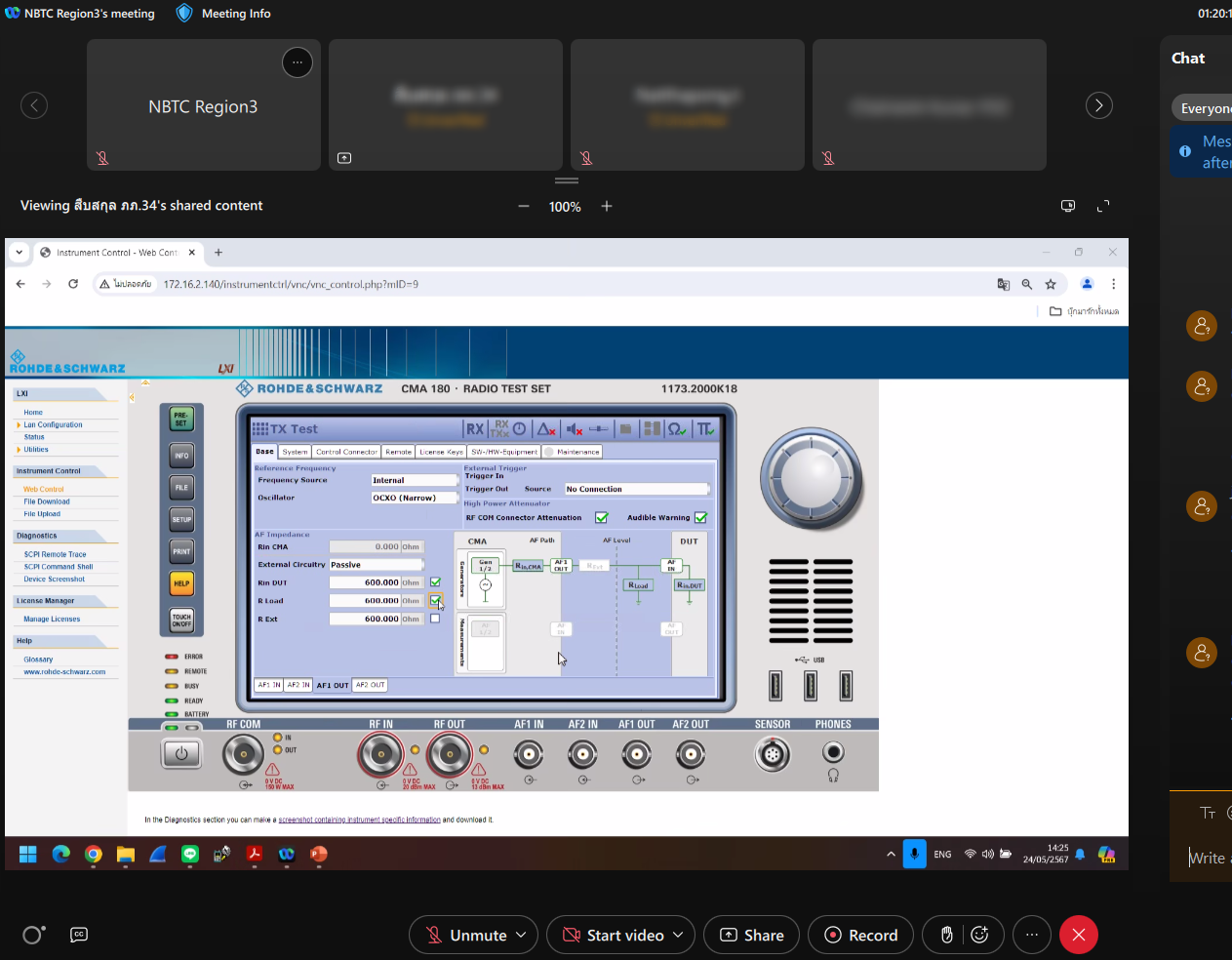The image size is (1232, 960).
Task: Open browser tab search dropdown arrow
Action: 20,252
